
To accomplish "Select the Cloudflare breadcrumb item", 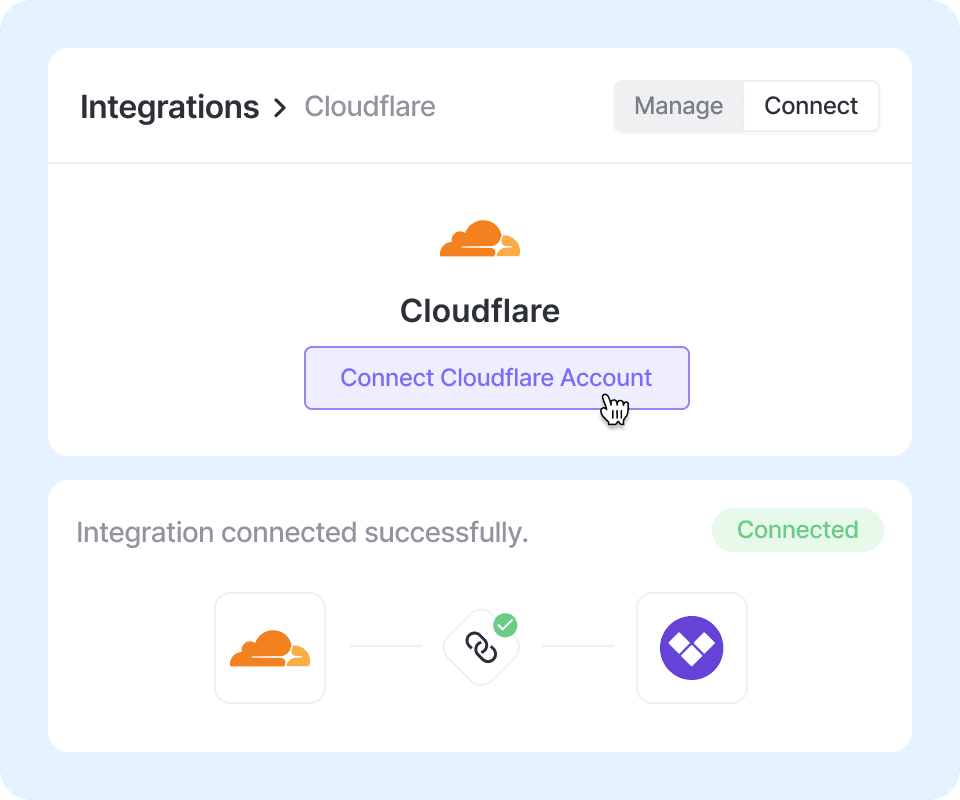I will pos(370,107).
